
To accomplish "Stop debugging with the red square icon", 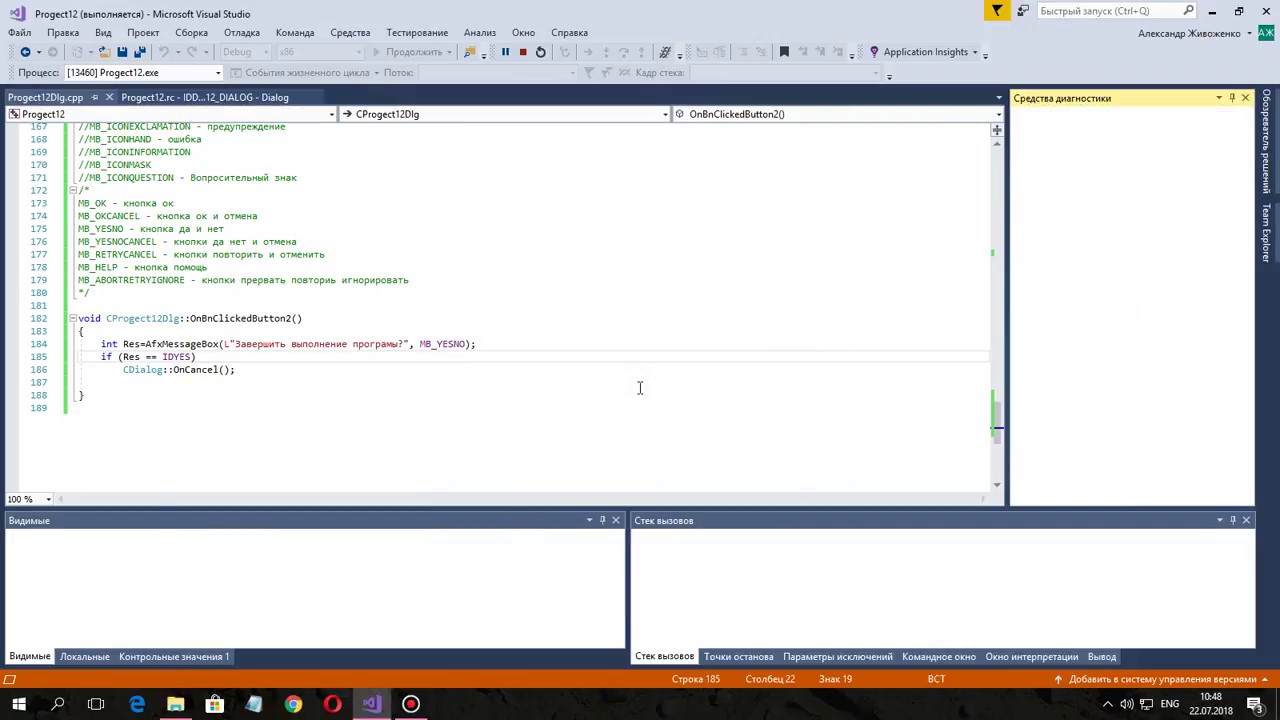I will coord(522,52).
